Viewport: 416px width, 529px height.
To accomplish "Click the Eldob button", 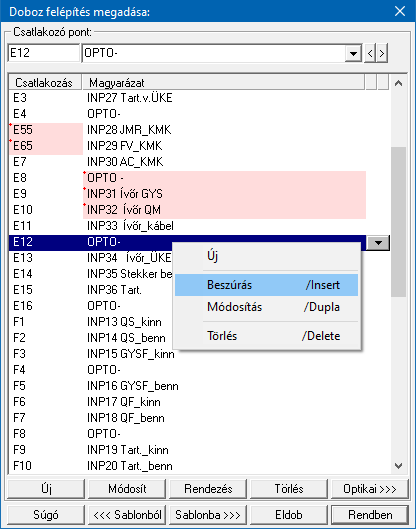I will click(x=289, y=514).
